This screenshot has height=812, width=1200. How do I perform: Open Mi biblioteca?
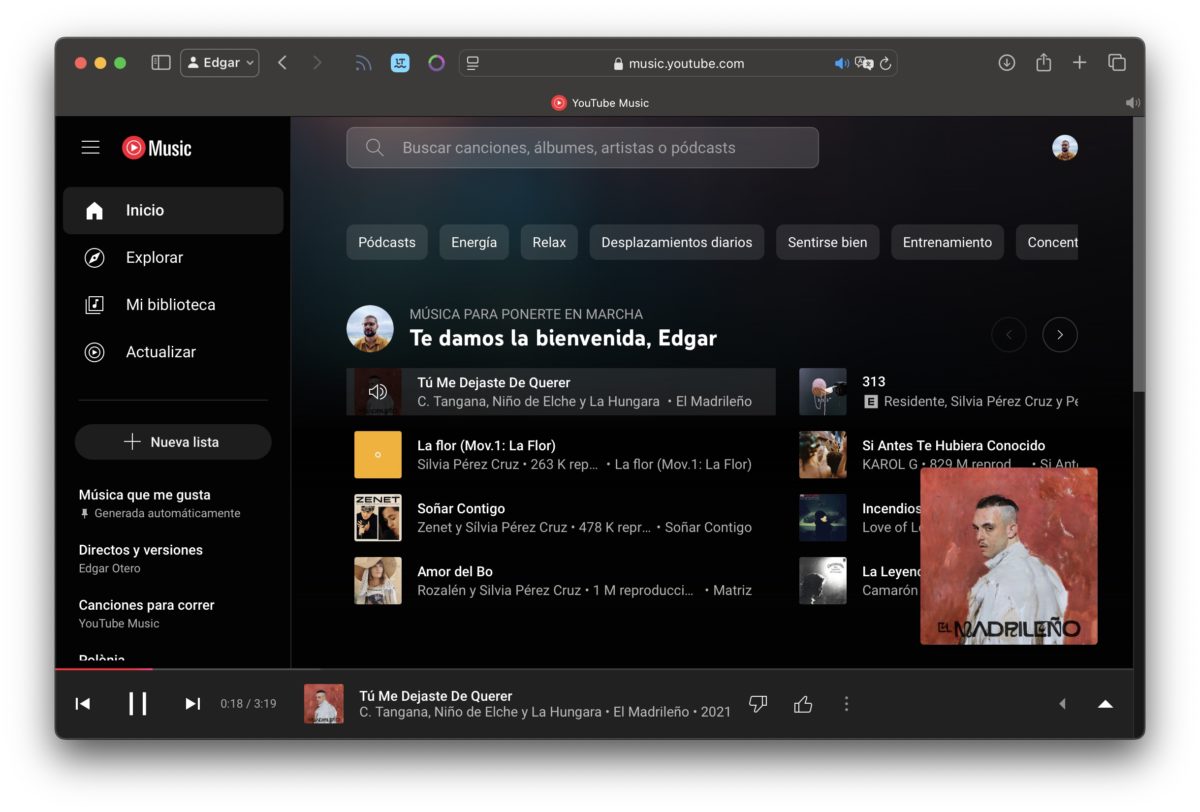point(173,305)
